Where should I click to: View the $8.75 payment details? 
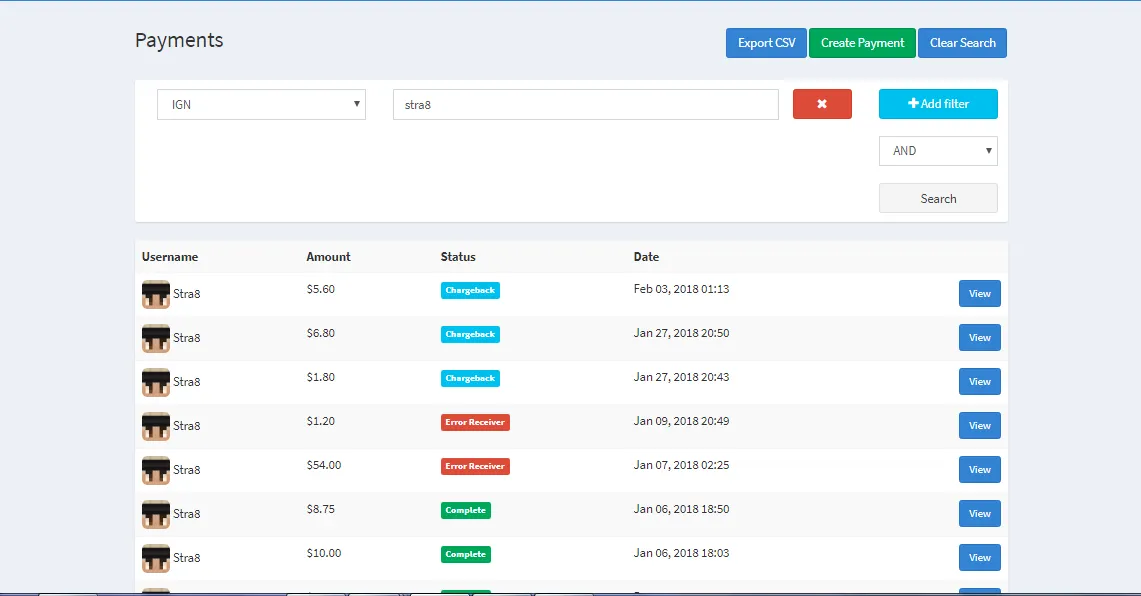click(979, 514)
